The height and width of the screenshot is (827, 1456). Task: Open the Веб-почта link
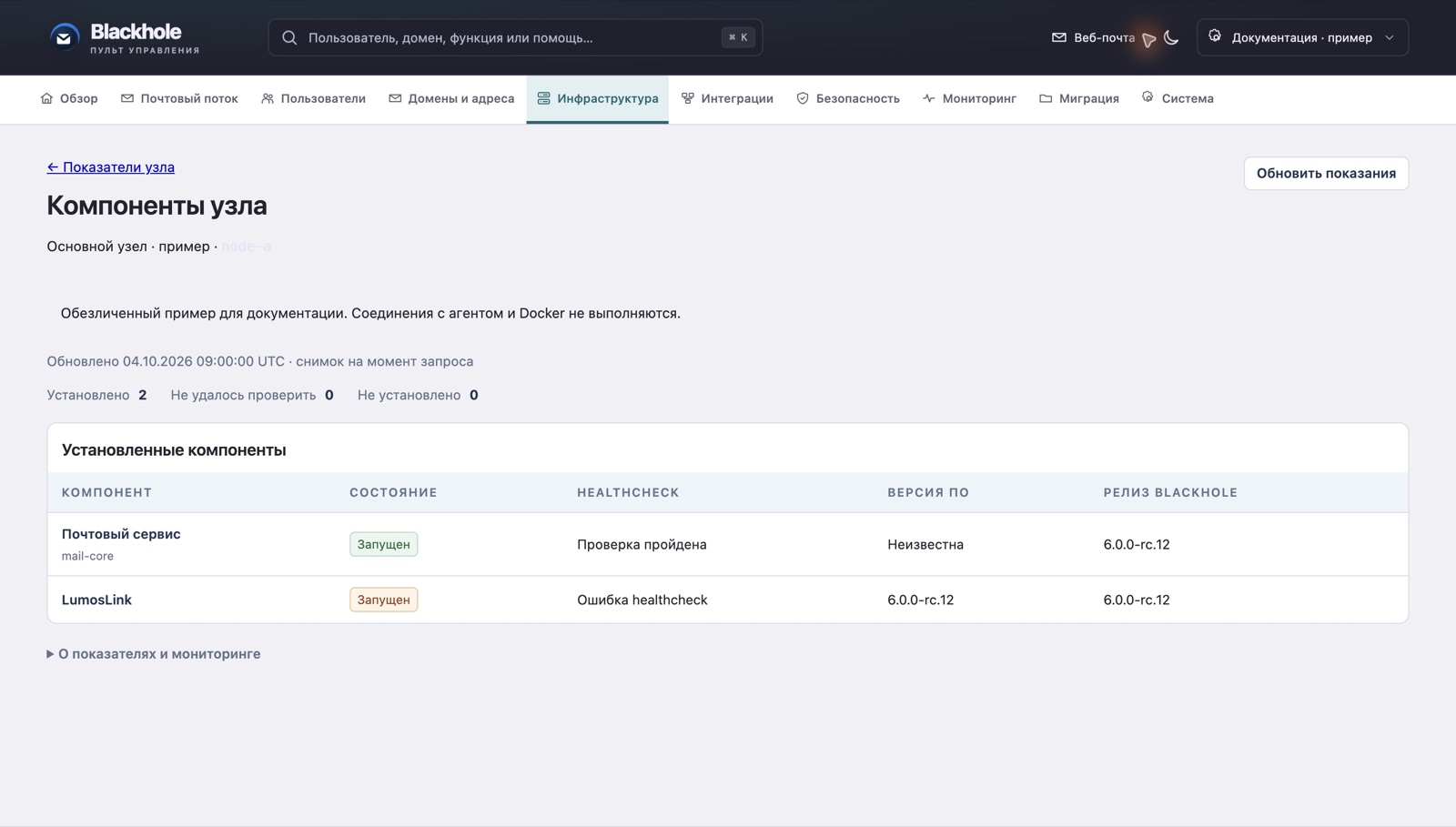pos(1093,37)
